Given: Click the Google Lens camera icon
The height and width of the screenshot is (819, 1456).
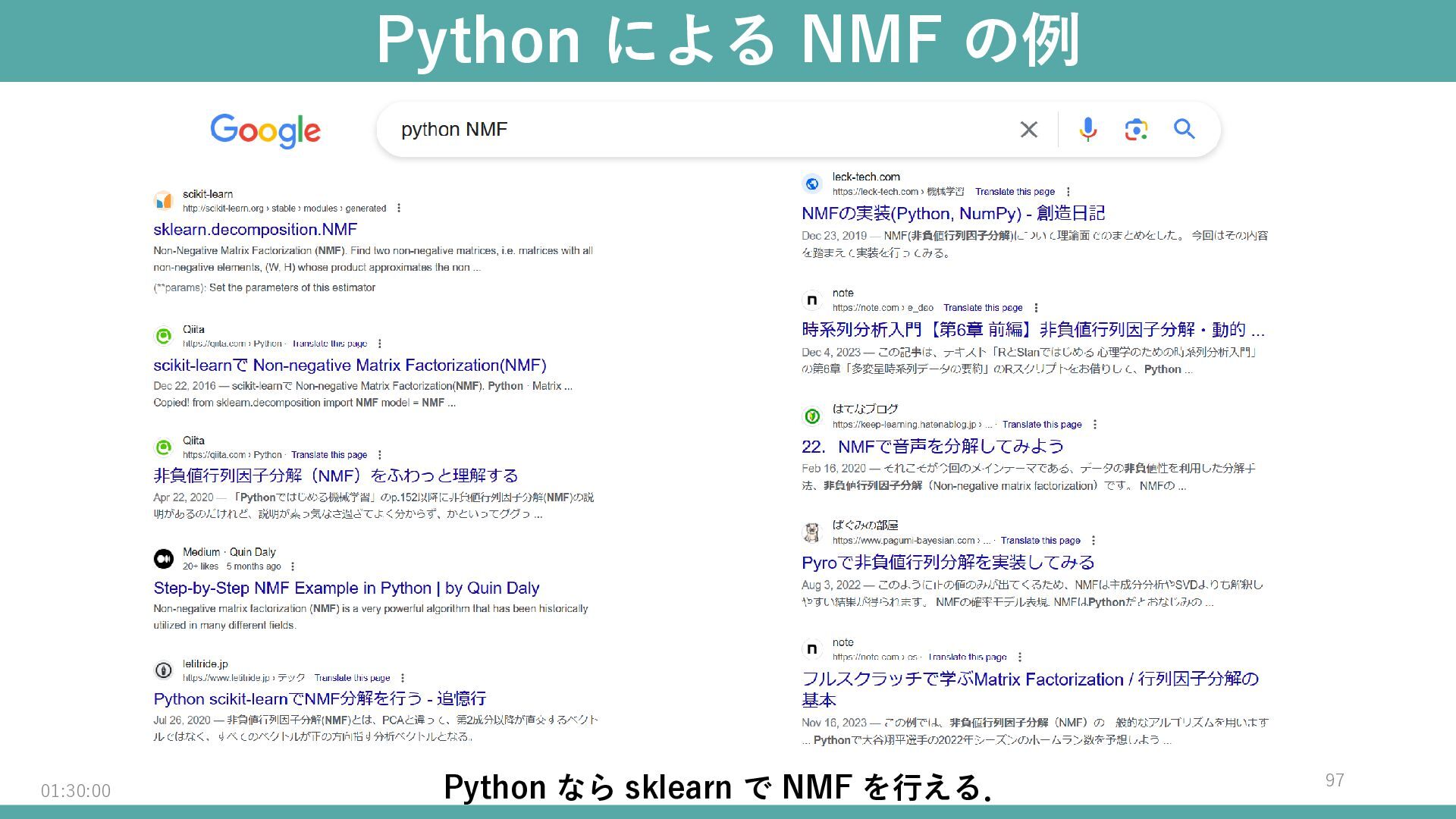Looking at the screenshot, I should click(1135, 130).
